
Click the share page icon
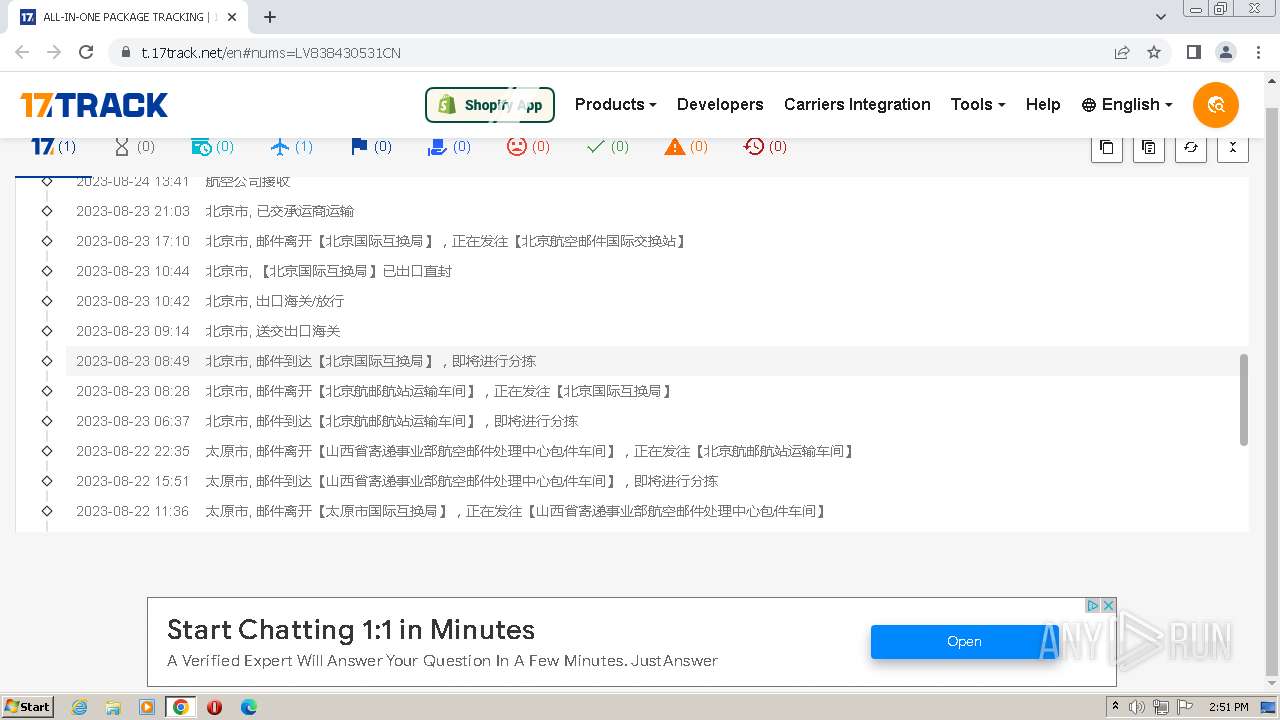[1122, 53]
